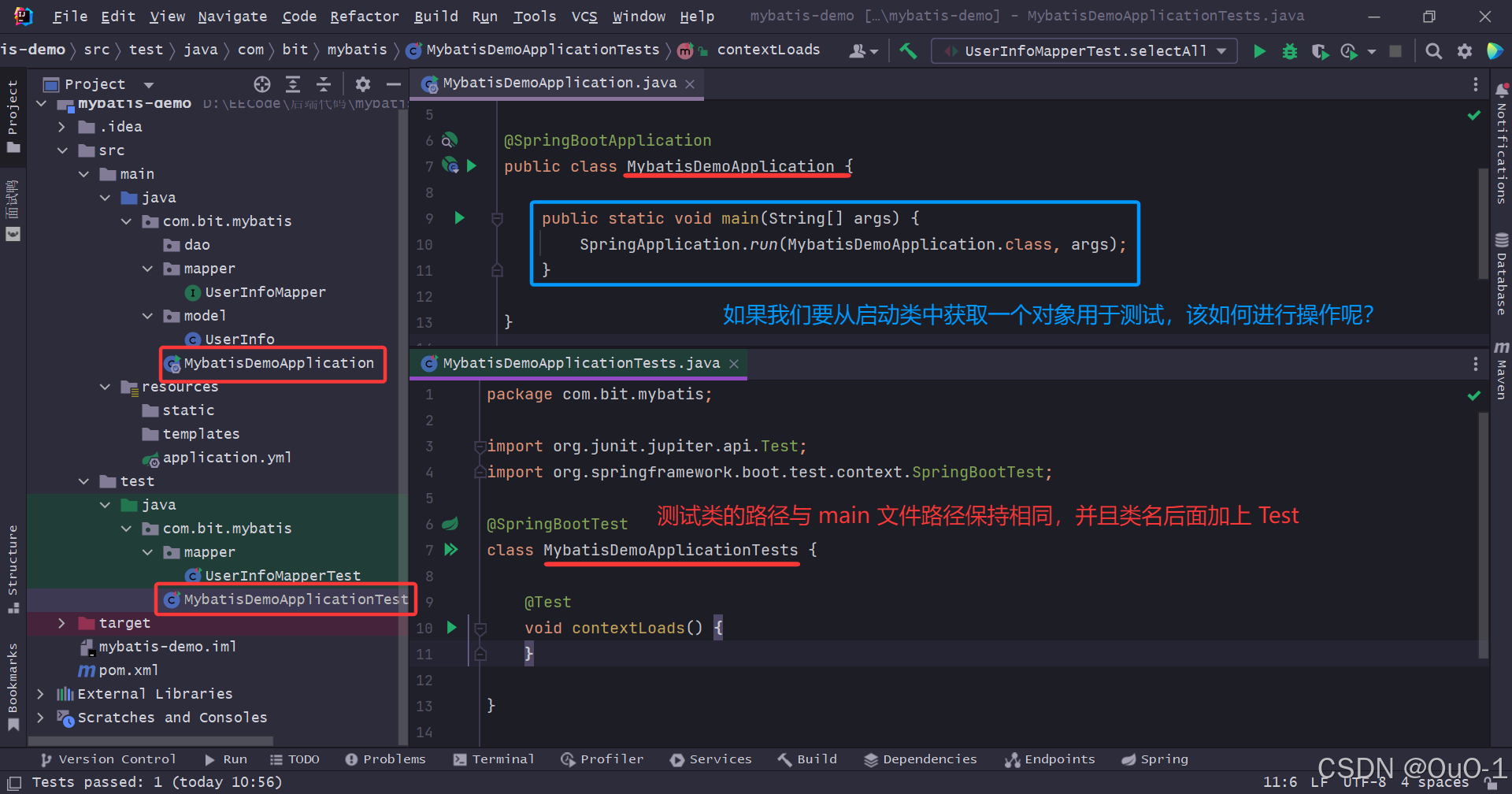Click the Spring tool window button
Viewport: 1512px width, 794px height.
click(1154, 759)
